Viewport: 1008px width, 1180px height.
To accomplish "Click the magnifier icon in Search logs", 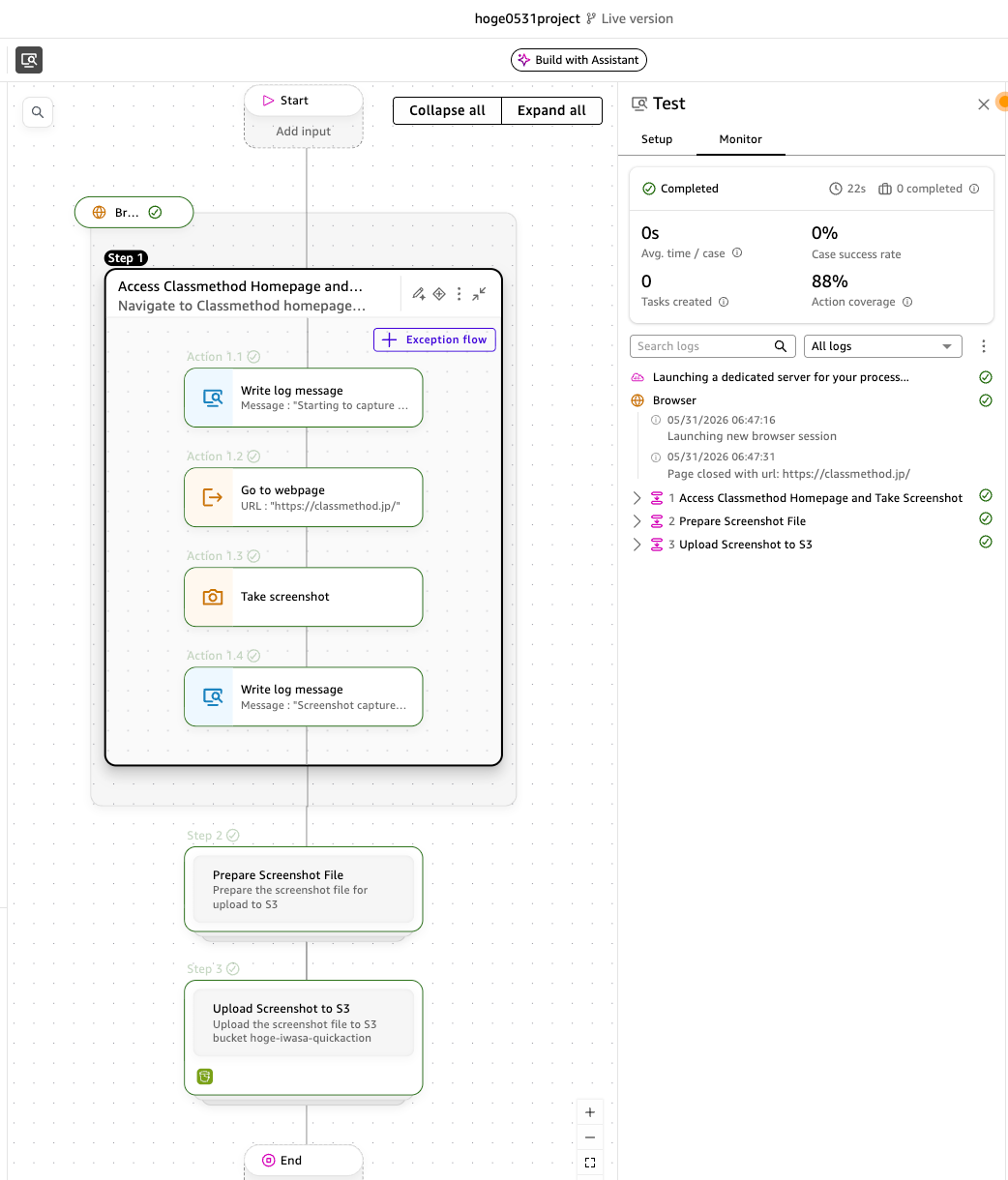I will [781, 346].
